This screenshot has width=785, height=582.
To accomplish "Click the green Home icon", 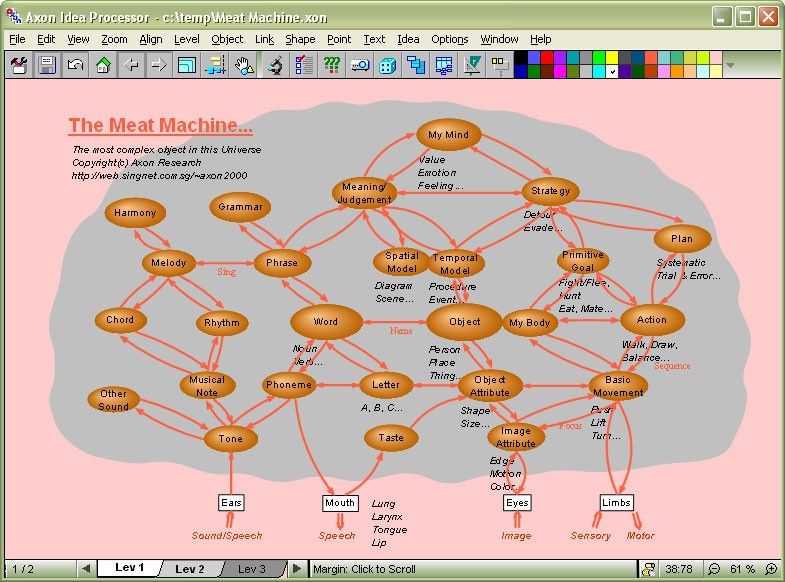I will click(x=102, y=66).
